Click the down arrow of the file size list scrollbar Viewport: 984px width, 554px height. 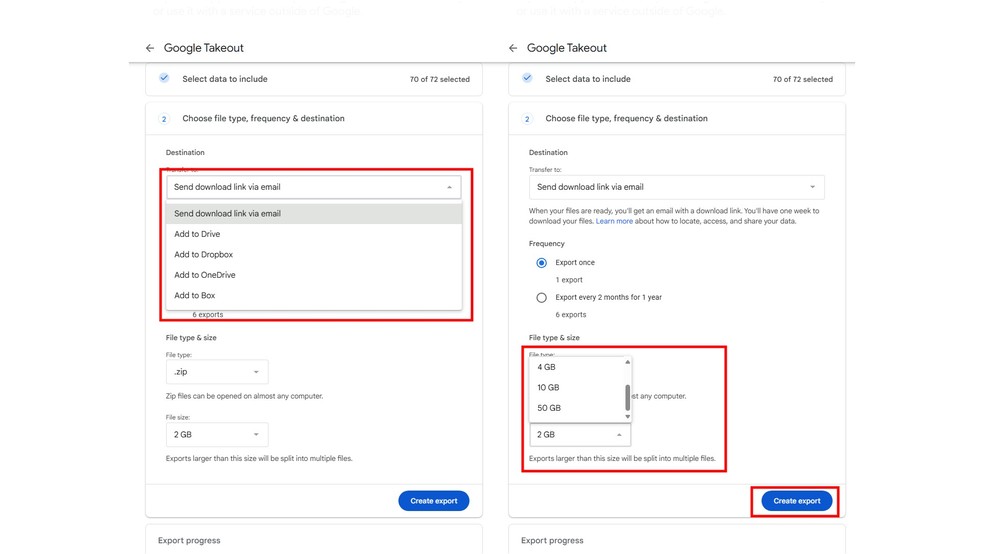coord(628,417)
